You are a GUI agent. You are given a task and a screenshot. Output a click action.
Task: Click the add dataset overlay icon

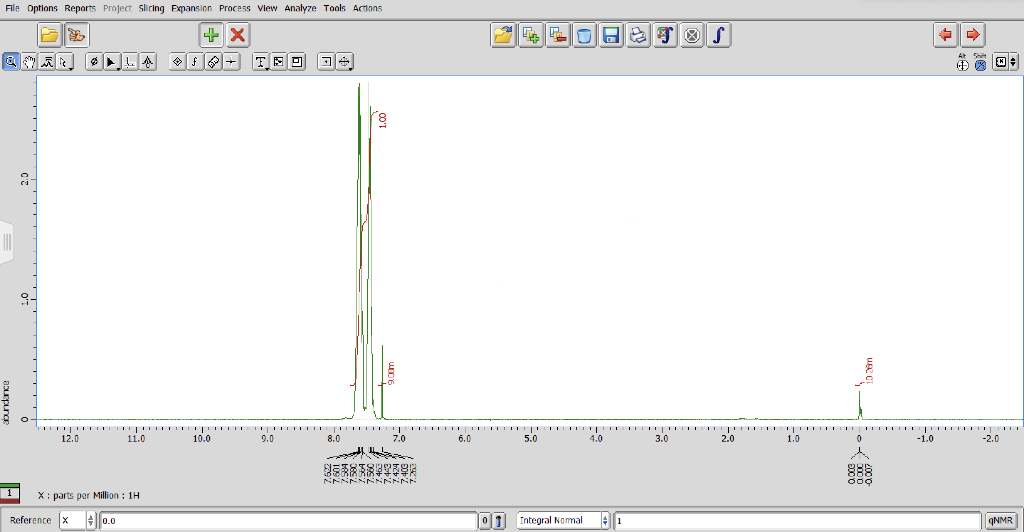point(530,35)
